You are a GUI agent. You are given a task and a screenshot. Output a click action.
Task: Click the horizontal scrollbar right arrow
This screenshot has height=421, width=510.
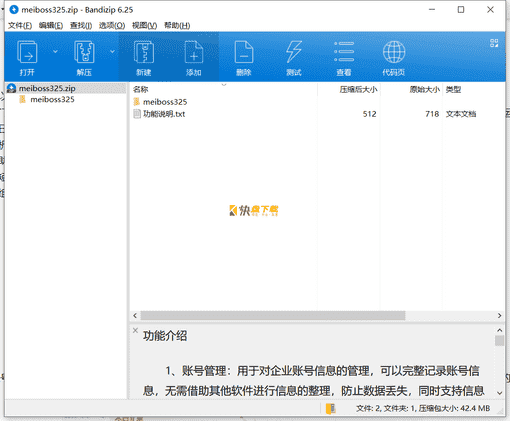[x=499, y=315]
